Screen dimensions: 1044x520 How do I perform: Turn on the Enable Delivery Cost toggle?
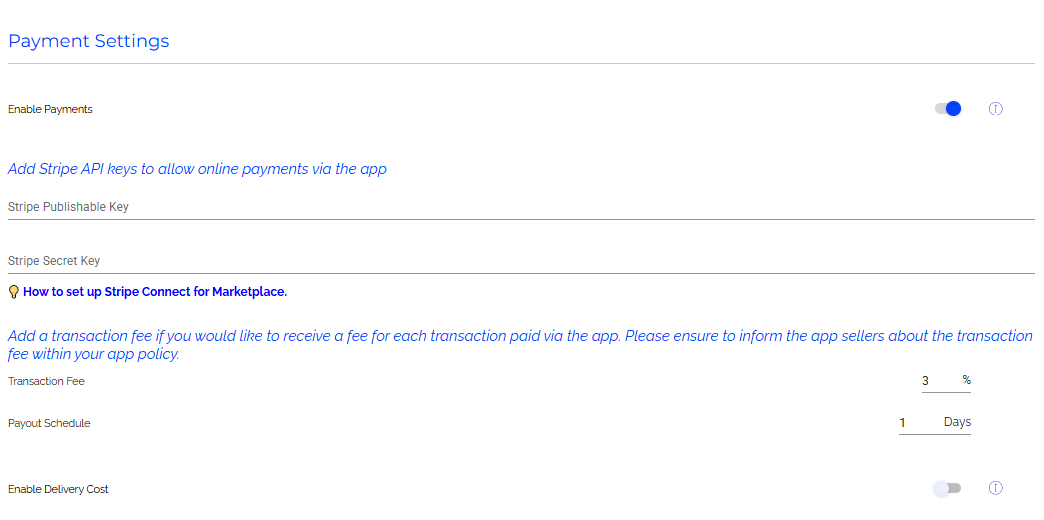(x=946, y=488)
